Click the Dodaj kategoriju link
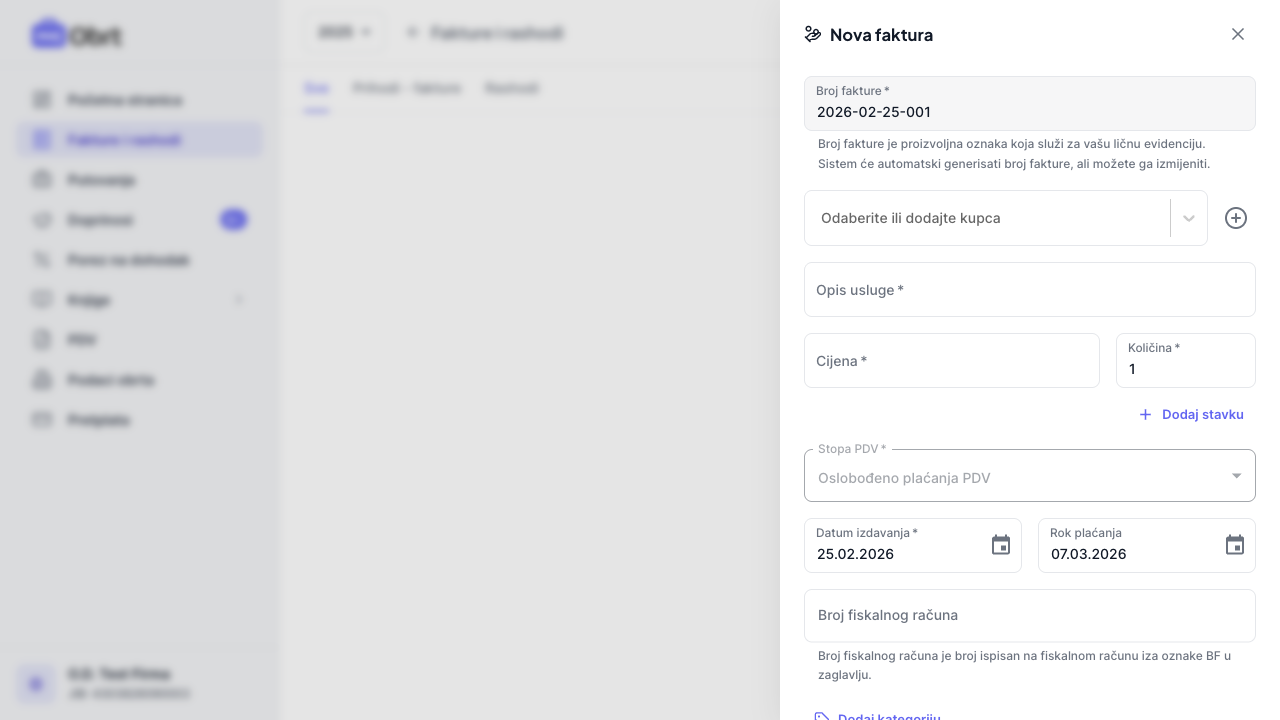The width and height of the screenshot is (1280, 720). (888, 716)
